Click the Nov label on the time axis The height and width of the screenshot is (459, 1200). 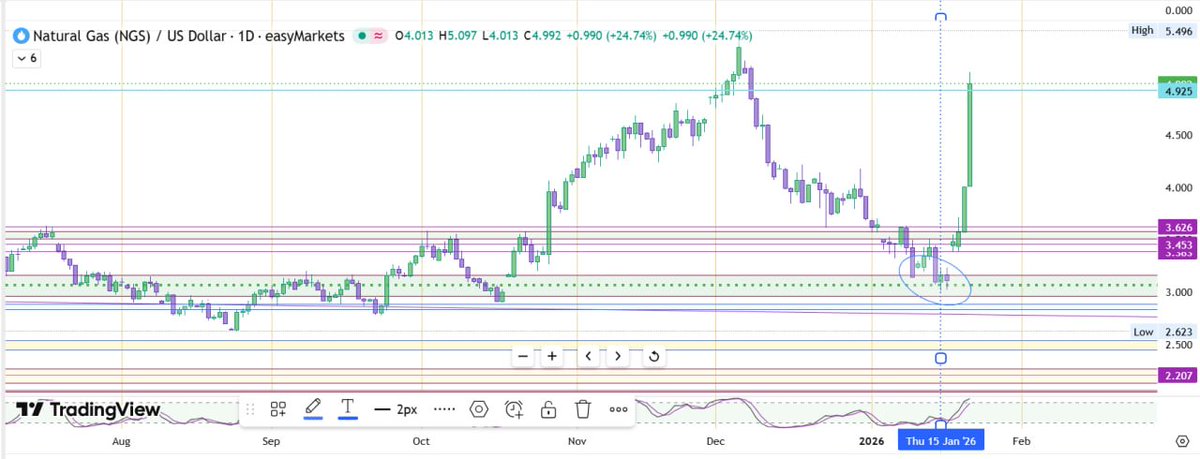(x=575, y=440)
